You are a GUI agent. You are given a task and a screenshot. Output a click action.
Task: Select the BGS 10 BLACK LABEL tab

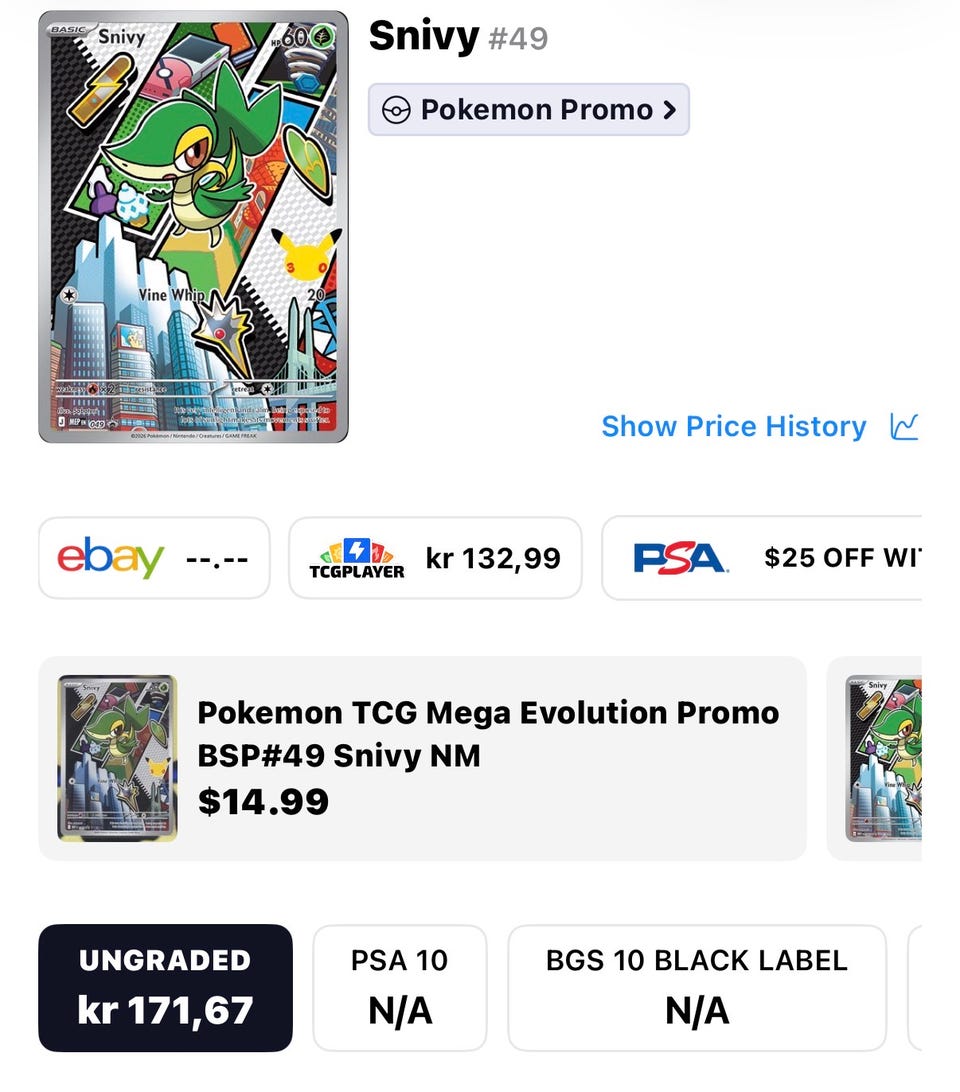[697, 988]
